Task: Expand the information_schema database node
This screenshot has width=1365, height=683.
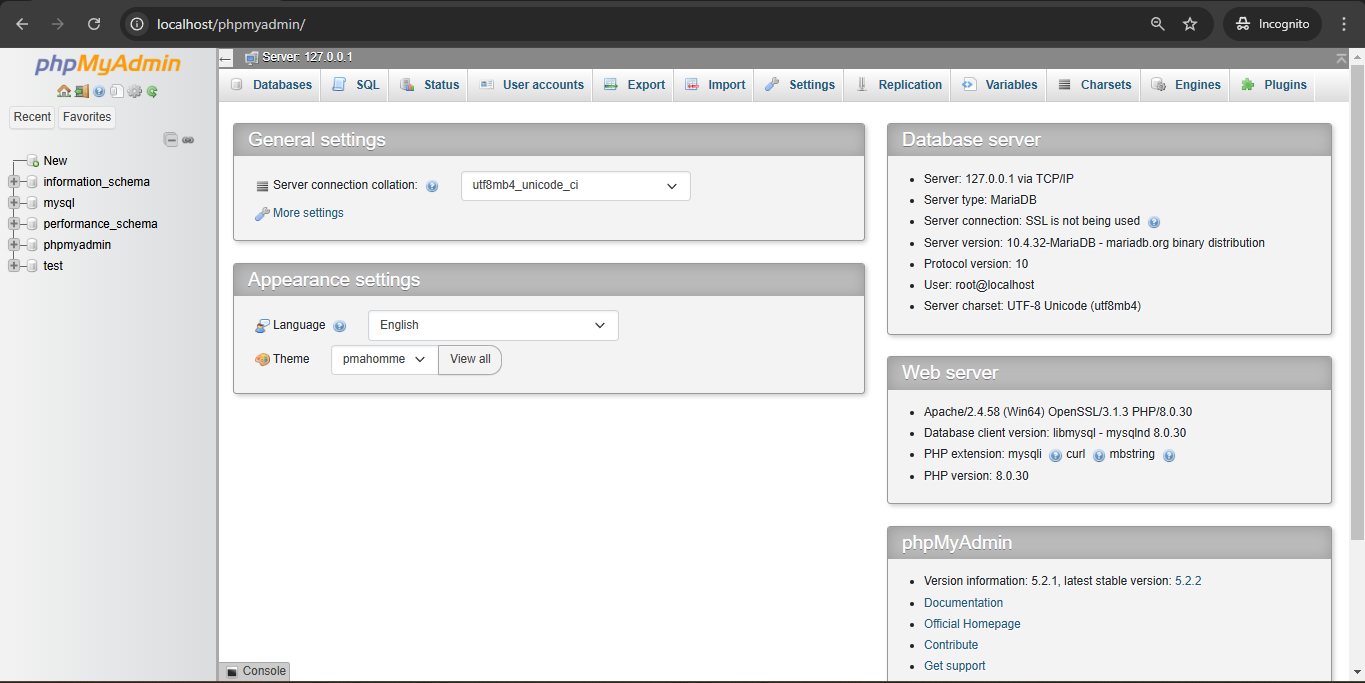Action: 14,182
